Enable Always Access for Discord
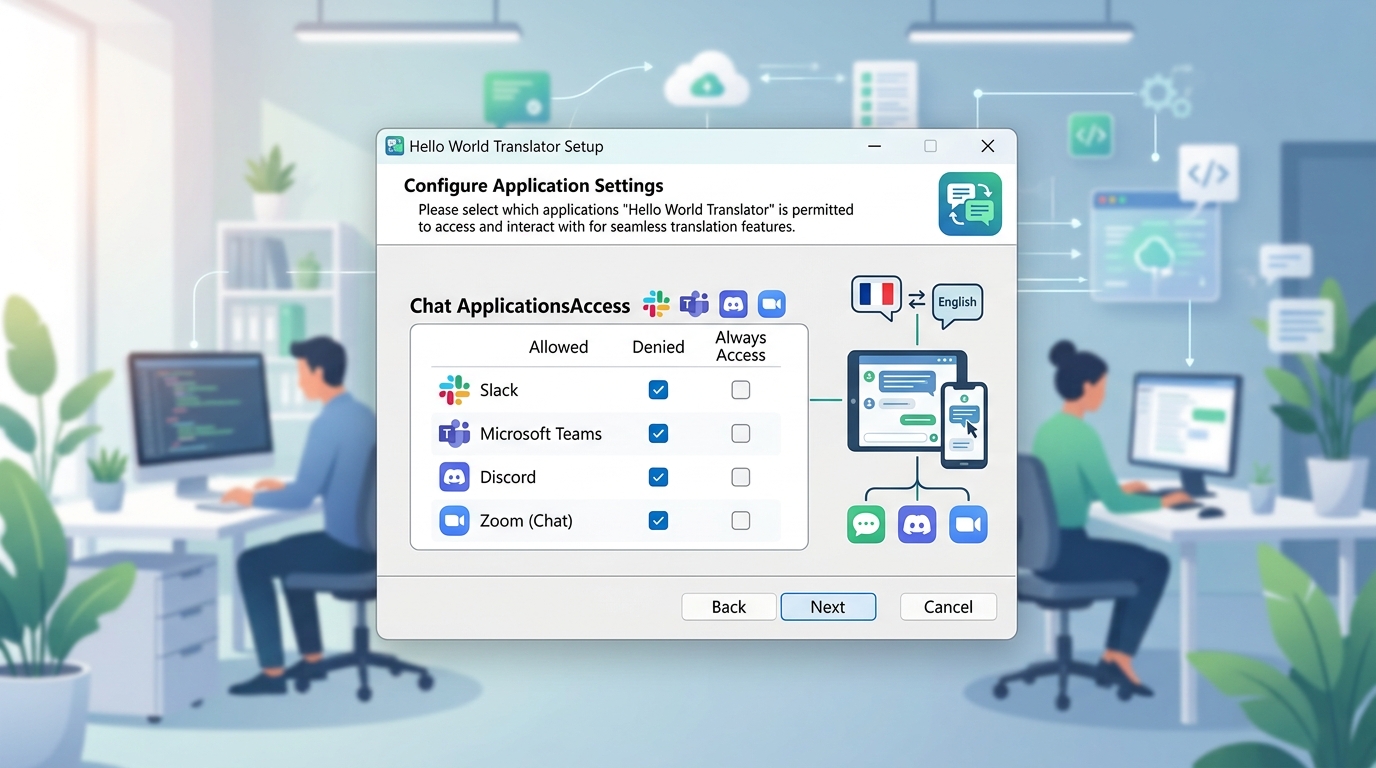1376x768 pixels. (741, 477)
